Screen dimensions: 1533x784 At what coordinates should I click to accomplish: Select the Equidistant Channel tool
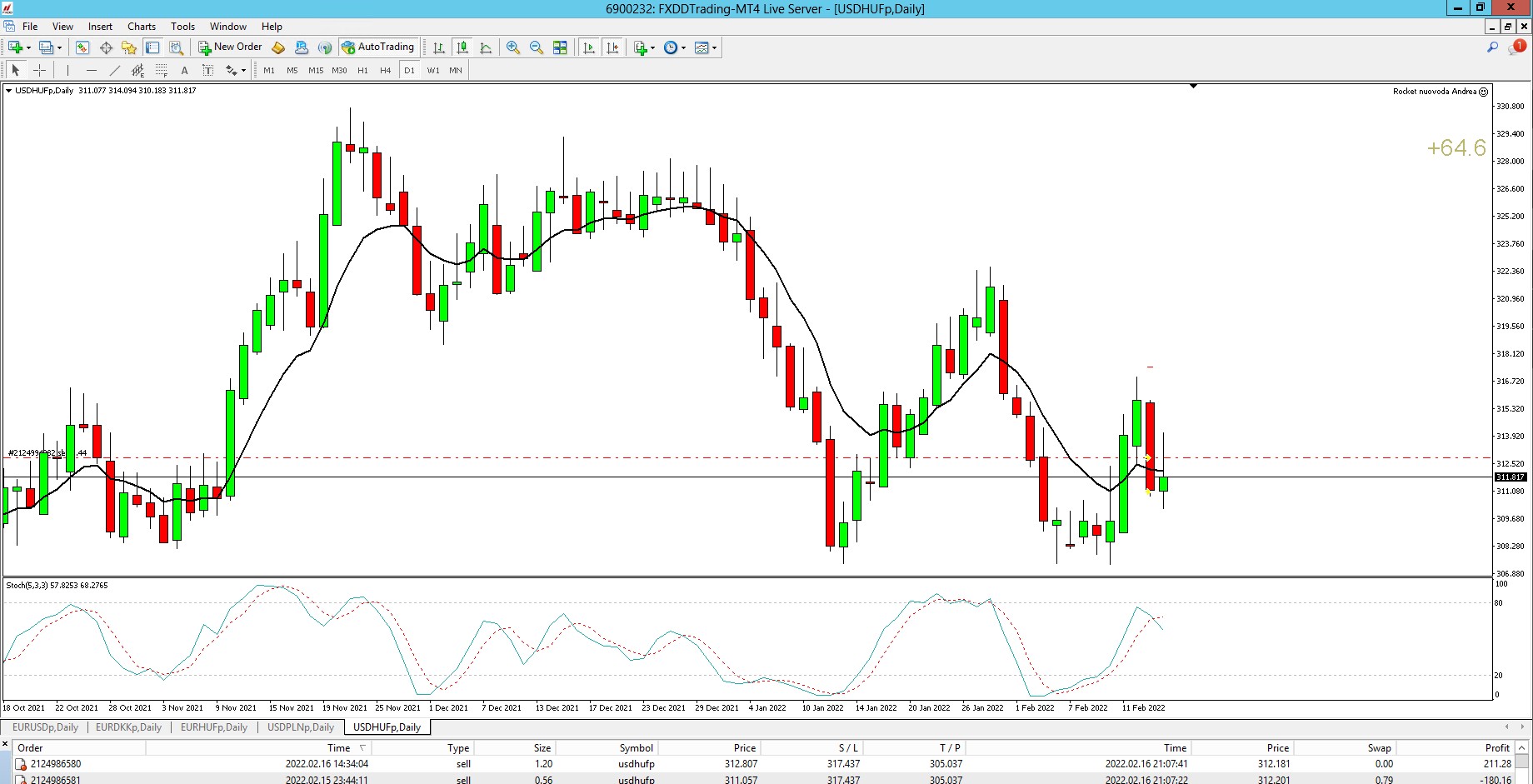[x=138, y=70]
